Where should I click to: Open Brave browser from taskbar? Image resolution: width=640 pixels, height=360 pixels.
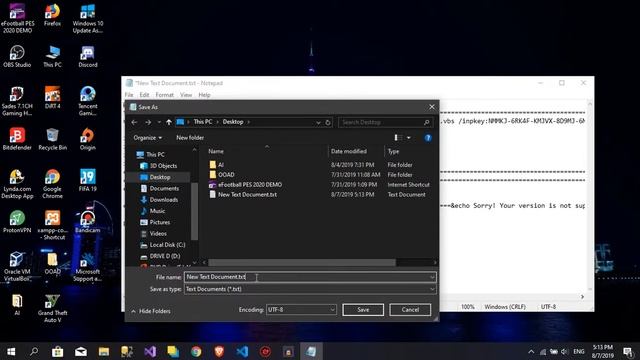pyautogui.click(x=219, y=351)
